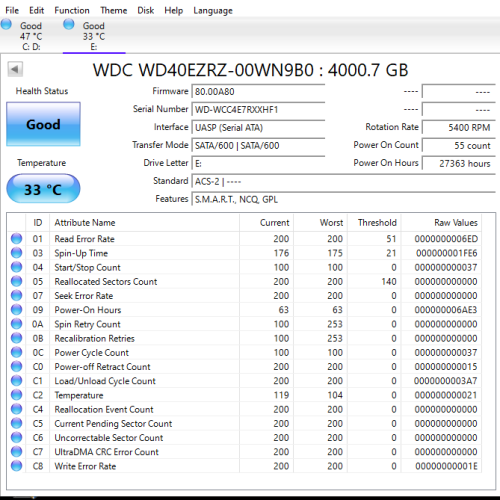The height and width of the screenshot is (500, 500).
Task: Click raw value 000000006AE3
Action: click(x=446, y=310)
